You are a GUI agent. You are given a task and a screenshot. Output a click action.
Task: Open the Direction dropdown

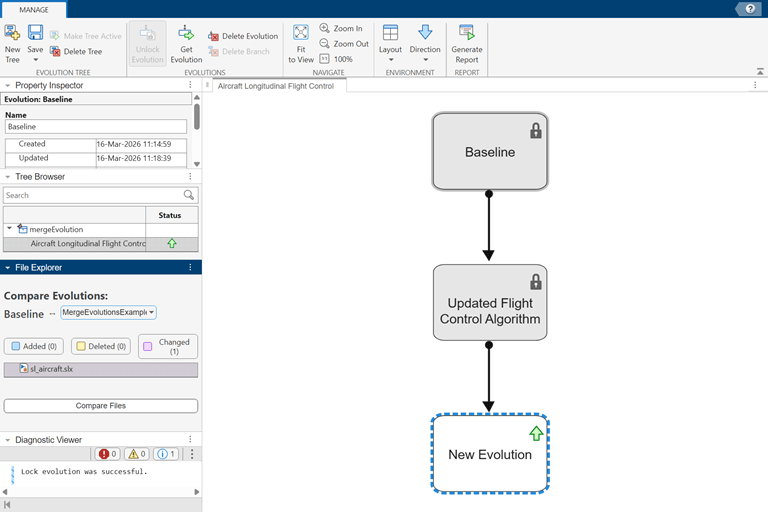click(x=425, y=44)
